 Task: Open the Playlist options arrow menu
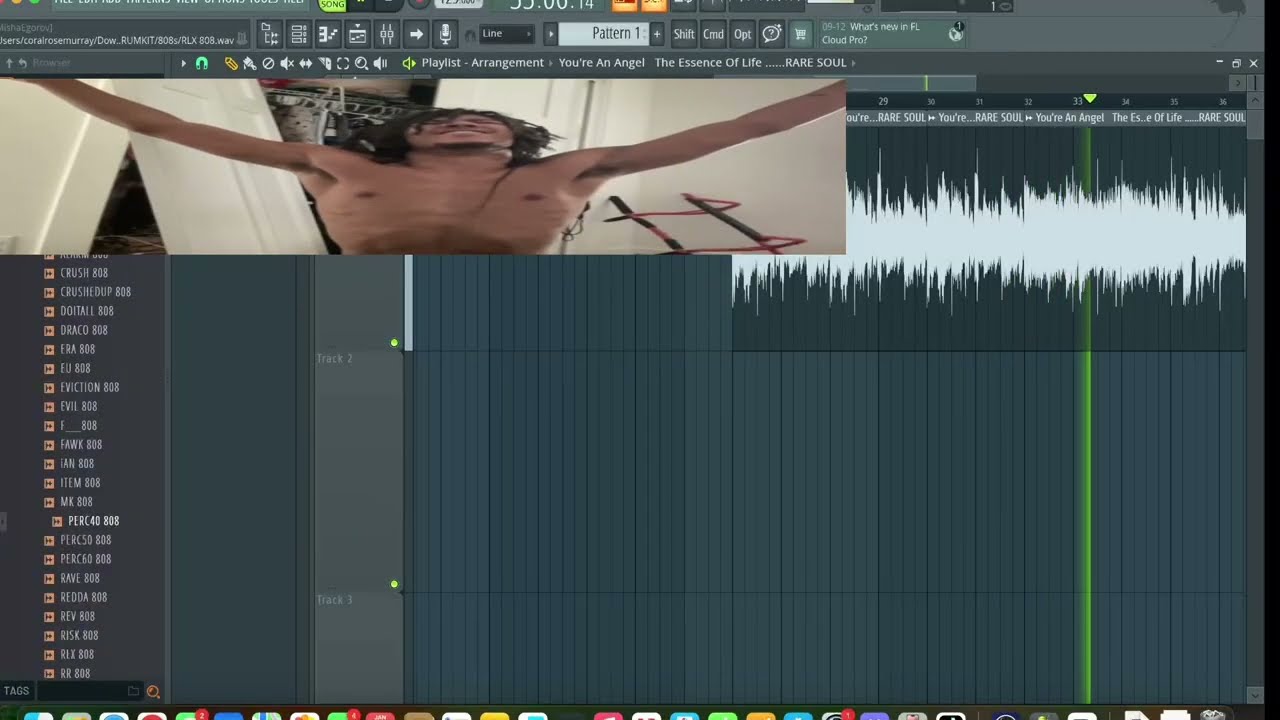[183, 63]
